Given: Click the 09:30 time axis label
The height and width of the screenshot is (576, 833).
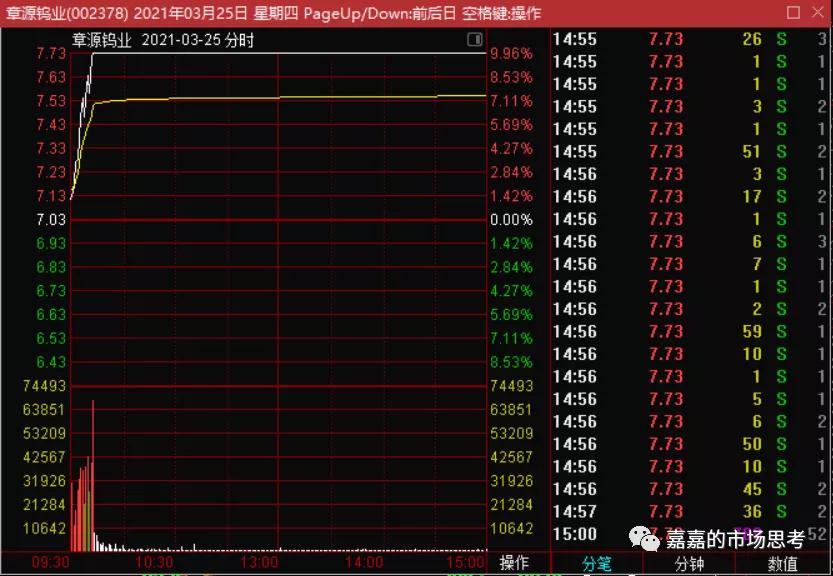Looking at the screenshot, I should pyautogui.click(x=50, y=562).
